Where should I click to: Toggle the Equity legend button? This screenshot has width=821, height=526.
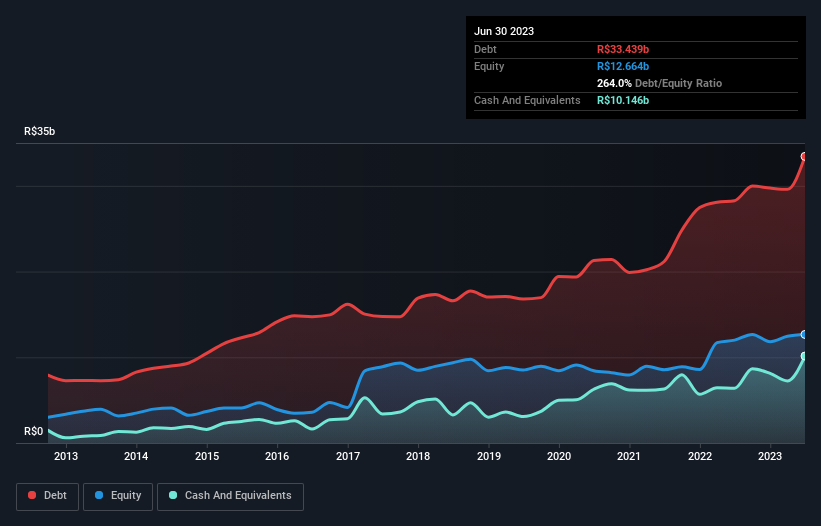pos(118,496)
